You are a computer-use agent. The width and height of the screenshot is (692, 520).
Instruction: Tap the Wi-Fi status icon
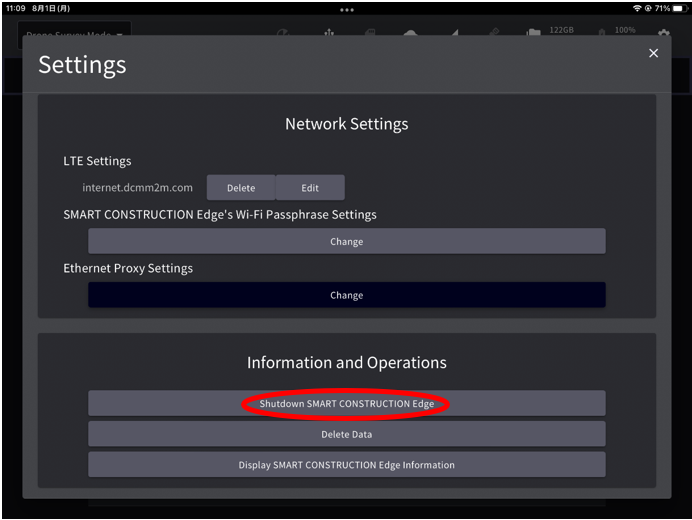[637, 8]
